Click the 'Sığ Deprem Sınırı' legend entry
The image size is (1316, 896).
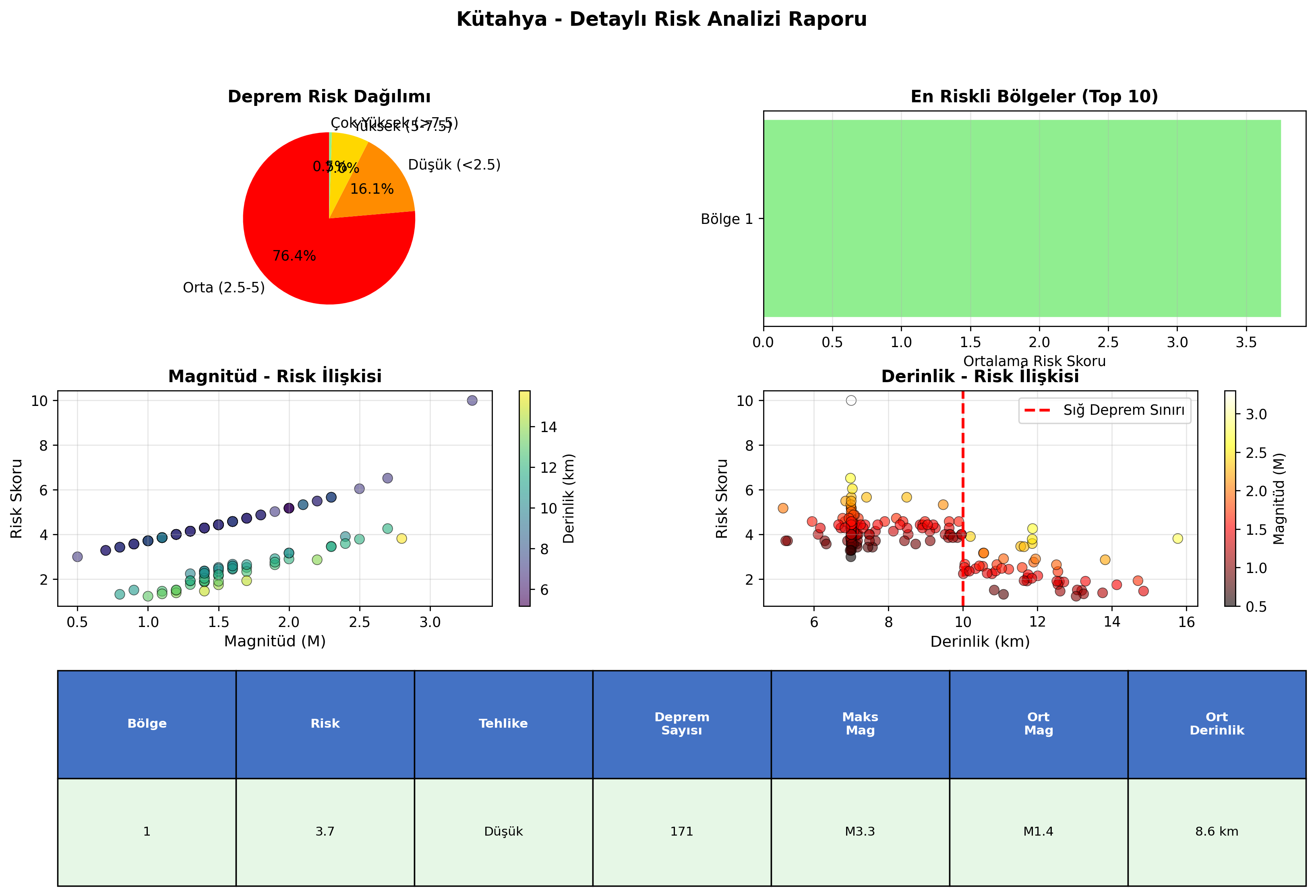[x=1104, y=410]
